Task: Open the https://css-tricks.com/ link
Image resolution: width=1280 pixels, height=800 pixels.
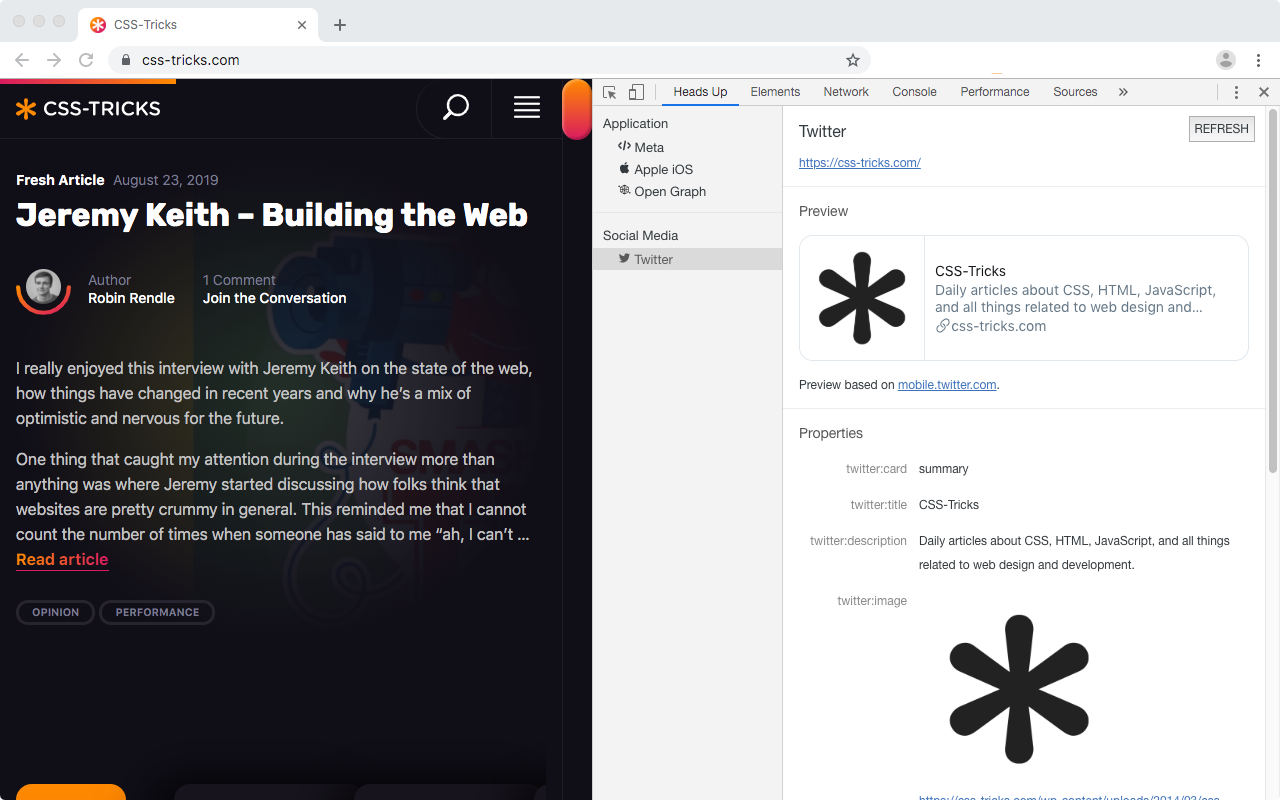Action: (860, 162)
